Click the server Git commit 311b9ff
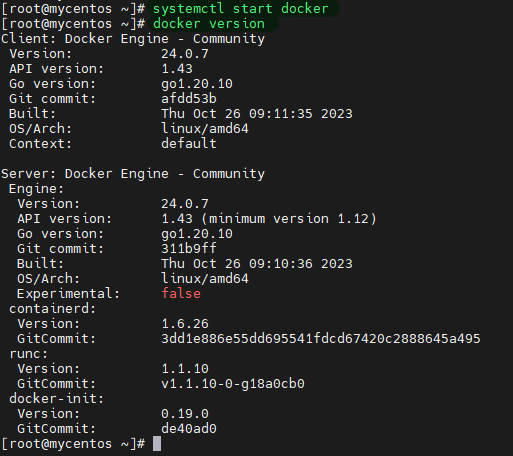Image resolution: width=513 pixels, height=456 pixels. [x=189, y=249]
